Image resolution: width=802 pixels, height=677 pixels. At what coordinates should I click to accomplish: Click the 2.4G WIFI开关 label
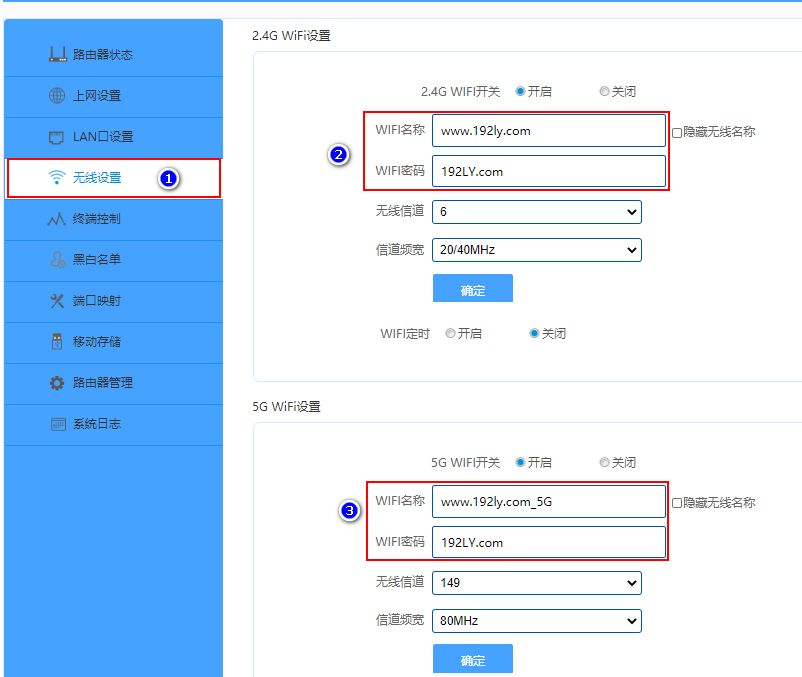point(460,92)
